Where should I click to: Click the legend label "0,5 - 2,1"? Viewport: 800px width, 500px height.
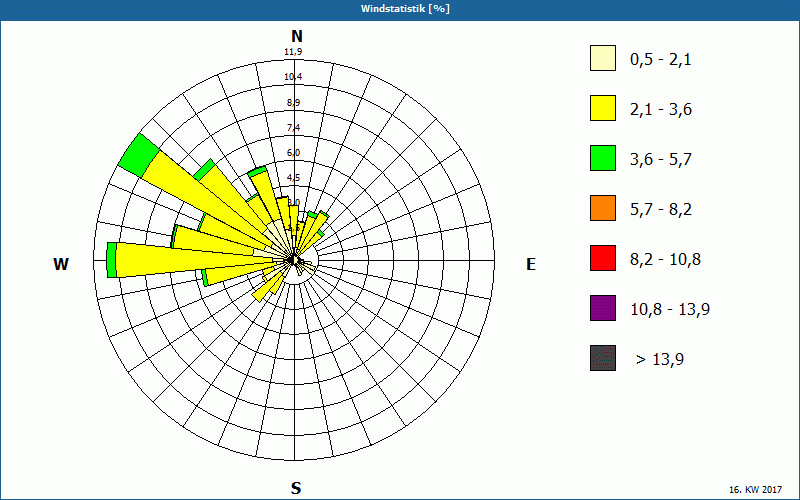[x=661, y=60]
